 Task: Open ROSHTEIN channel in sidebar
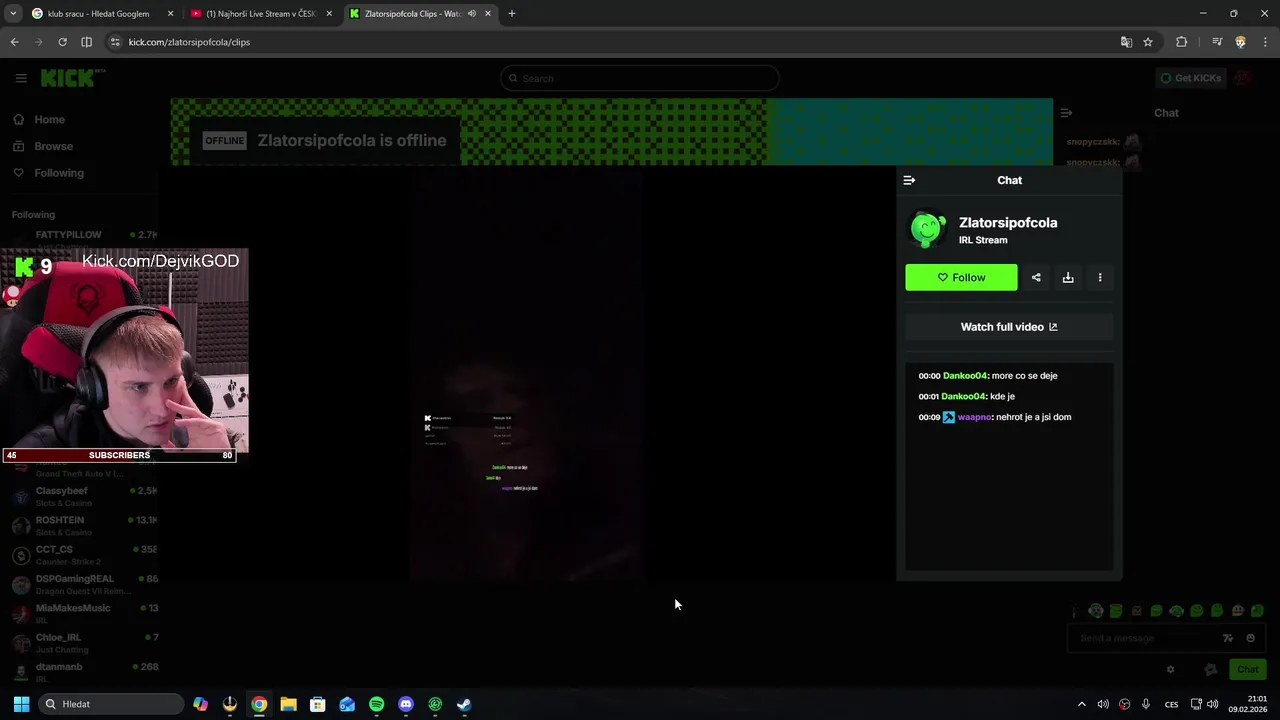84,525
